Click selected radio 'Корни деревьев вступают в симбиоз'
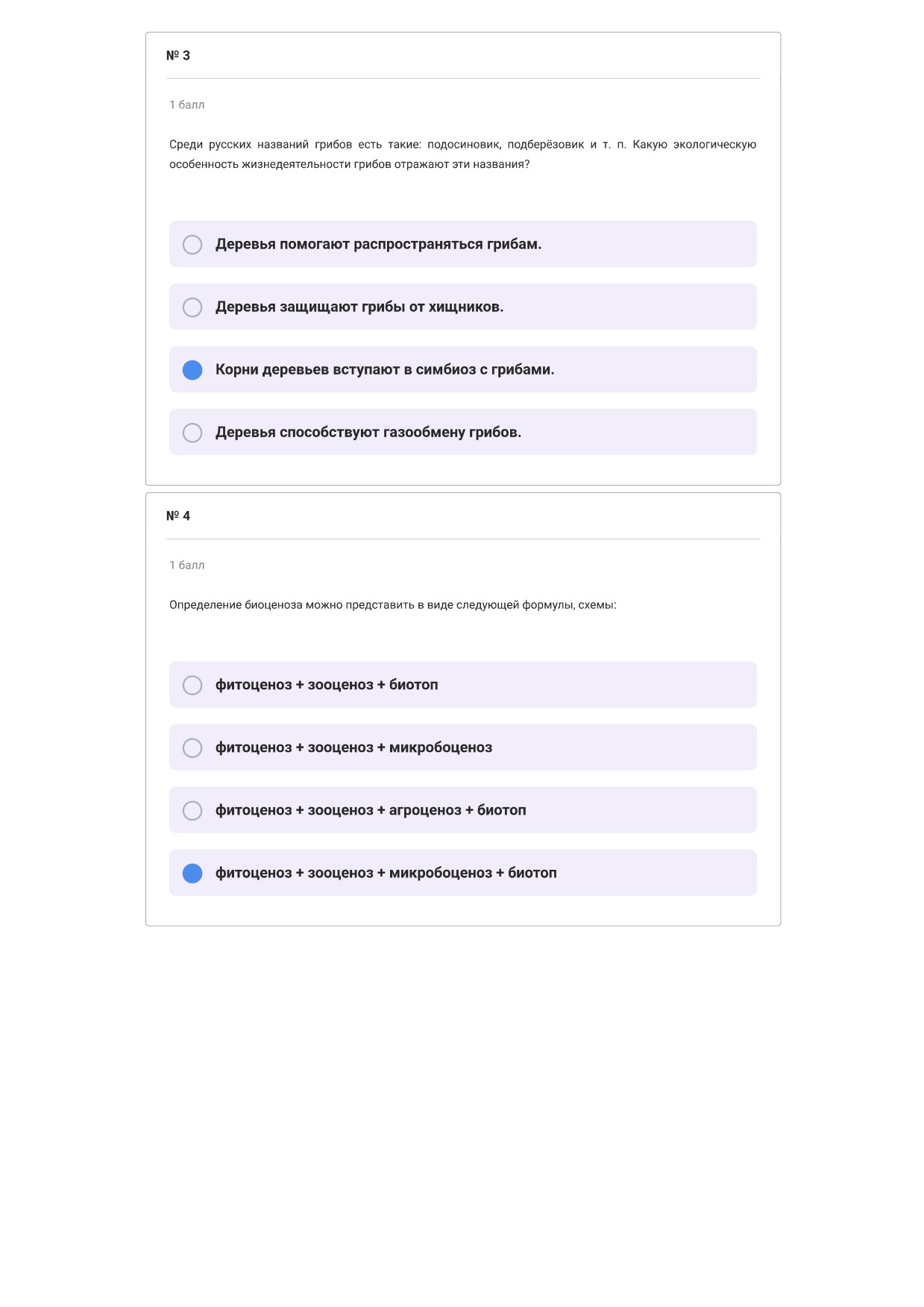This screenshot has width=924, height=1307. [x=192, y=370]
